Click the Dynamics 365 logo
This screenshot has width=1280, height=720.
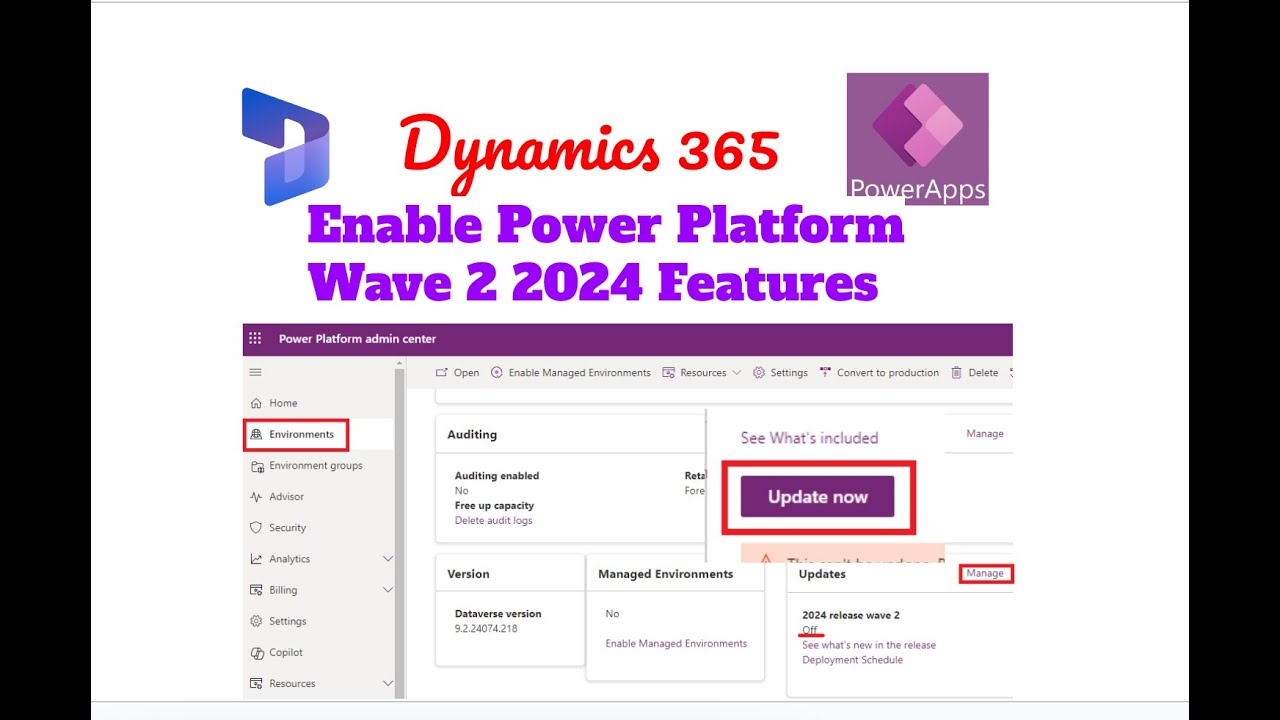(x=286, y=146)
